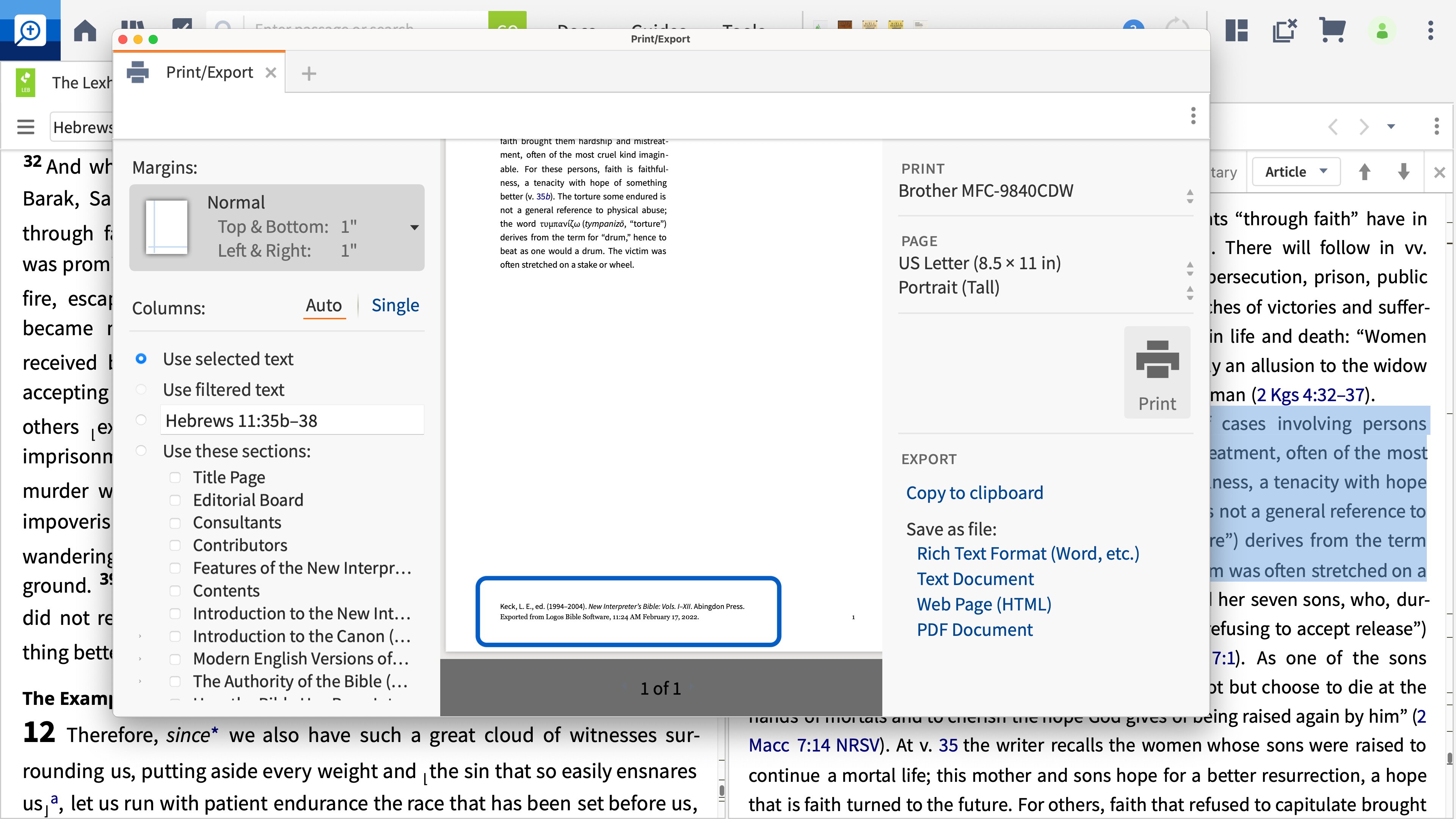Open the layouts panel icon
The height and width of the screenshot is (819, 1456).
(1236, 30)
